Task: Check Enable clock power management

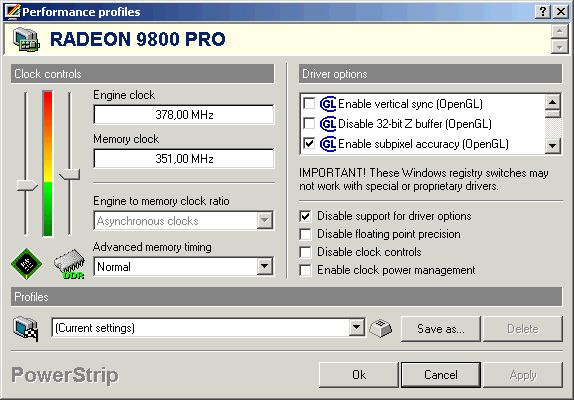Action: [306, 270]
